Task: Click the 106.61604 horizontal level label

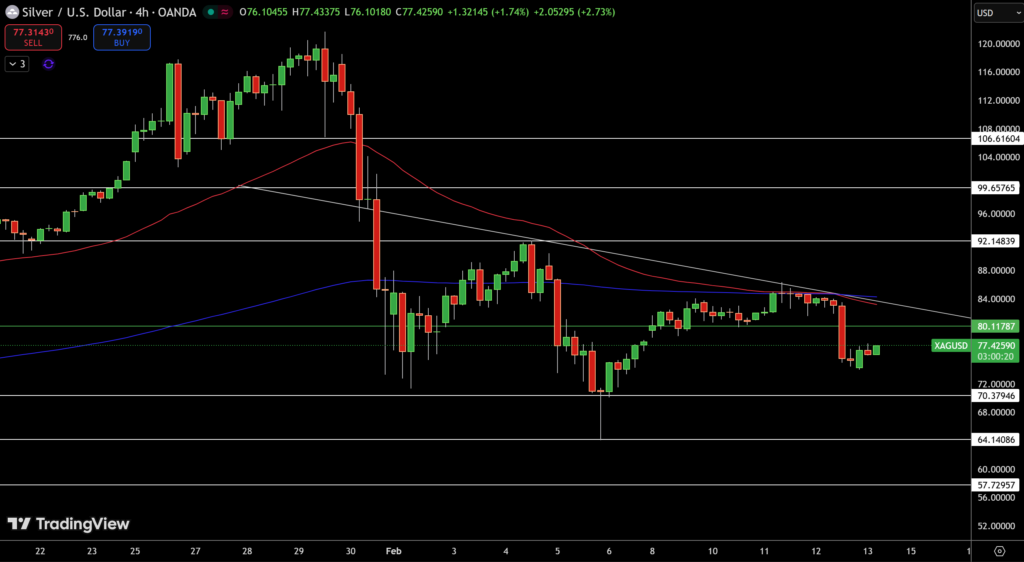Action: pos(997,139)
